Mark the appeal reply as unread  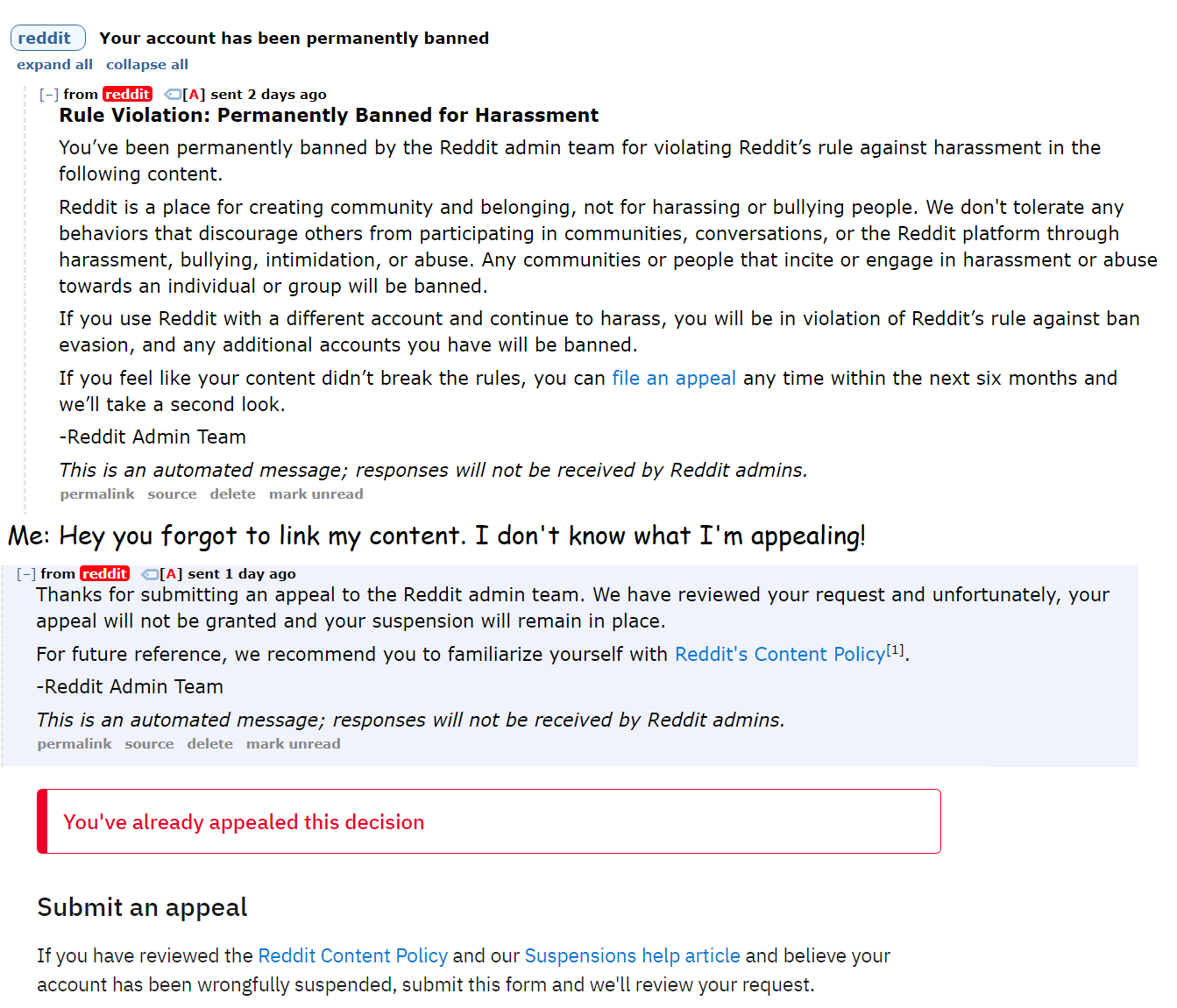coord(293,744)
